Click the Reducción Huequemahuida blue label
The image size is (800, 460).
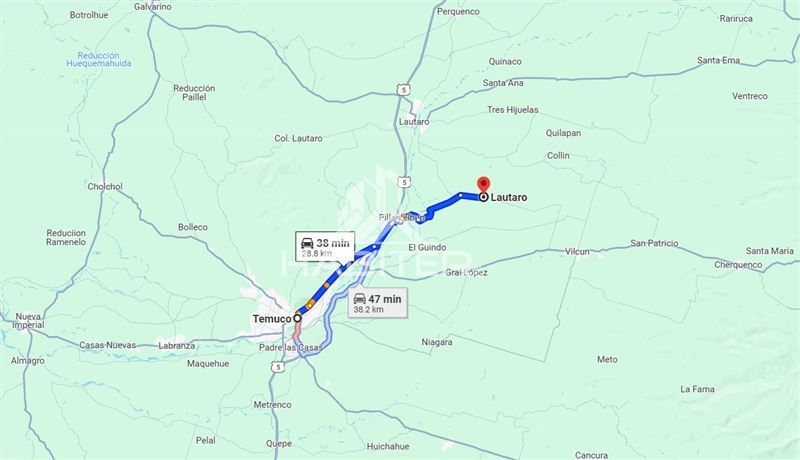(98, 59)
